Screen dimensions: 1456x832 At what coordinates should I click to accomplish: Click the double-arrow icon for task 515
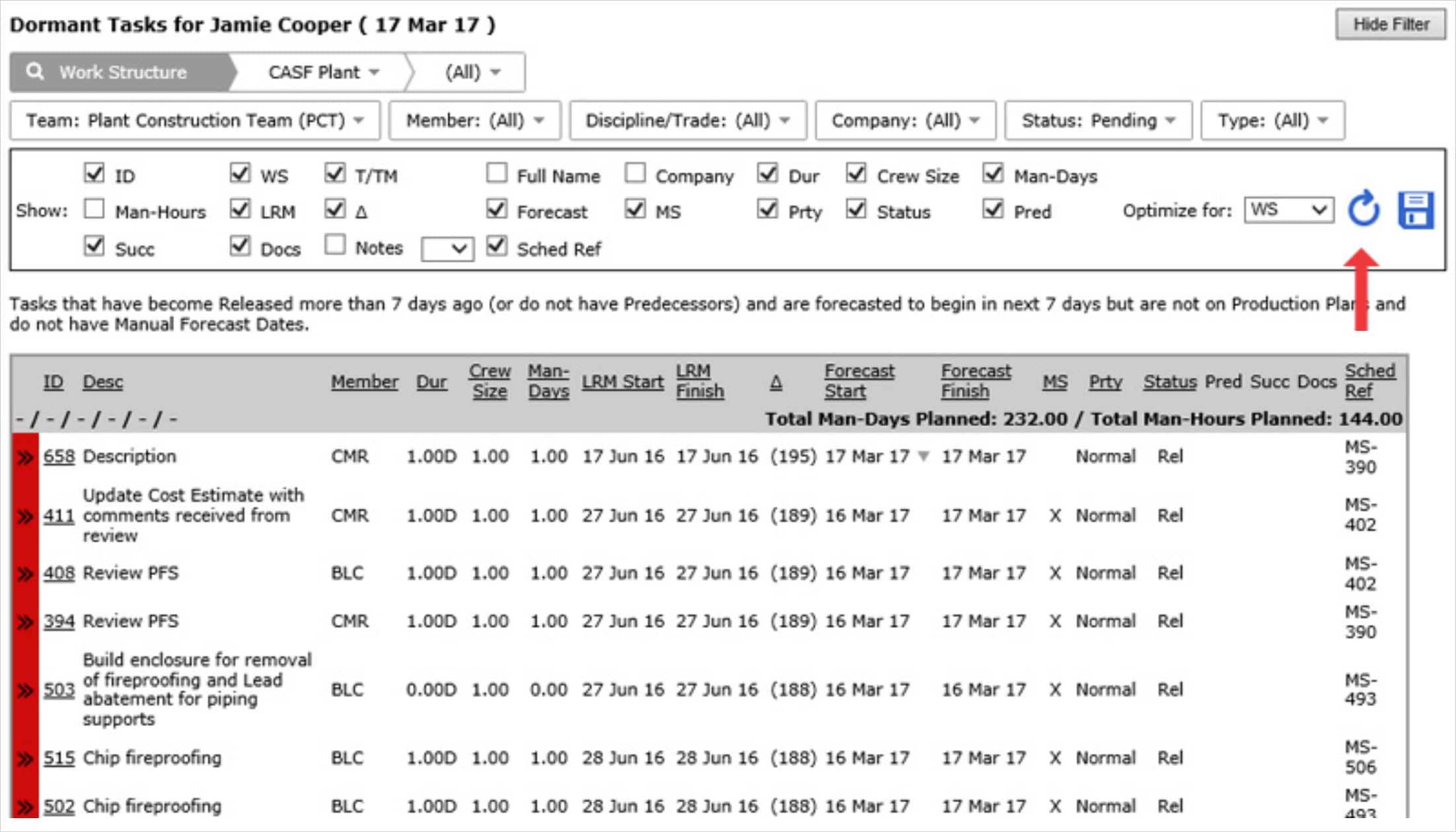pos(25,758)
